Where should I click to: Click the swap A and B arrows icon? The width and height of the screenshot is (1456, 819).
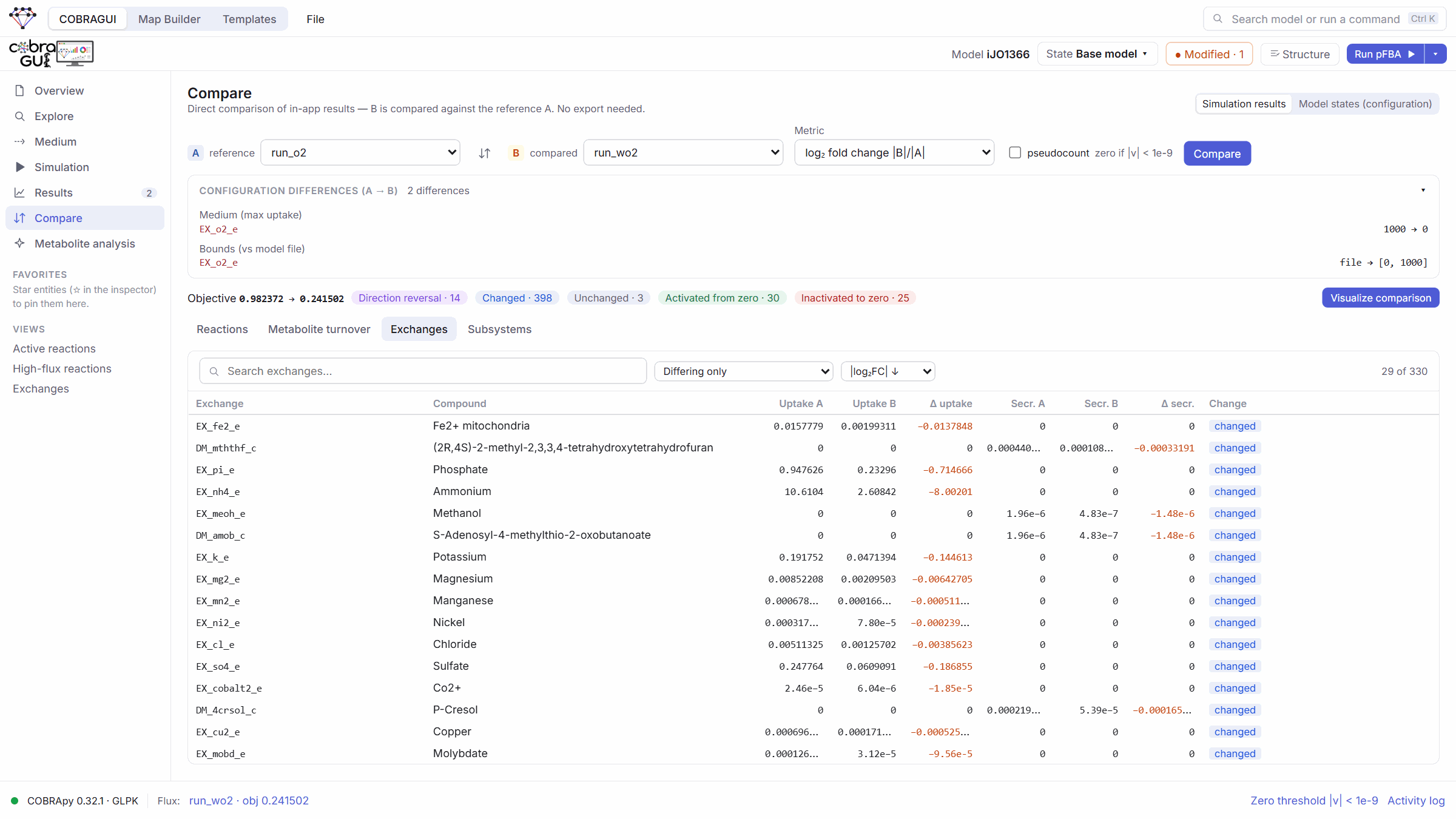coord(484,153)
